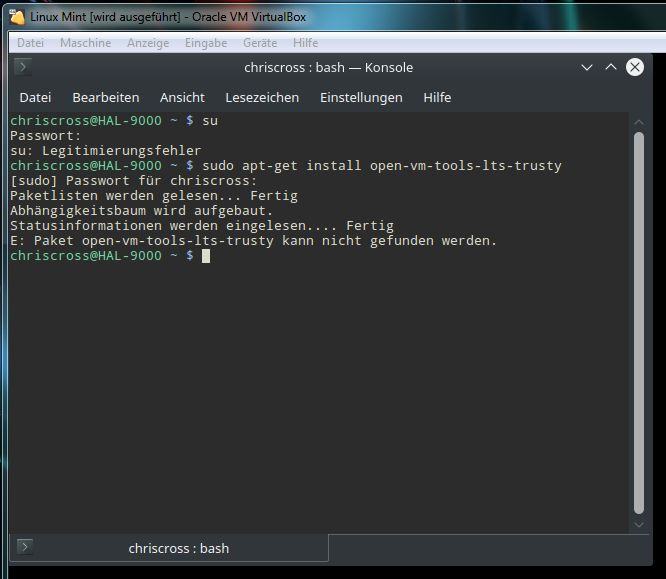Minimize the Konsole window with the down chevron

587,67
